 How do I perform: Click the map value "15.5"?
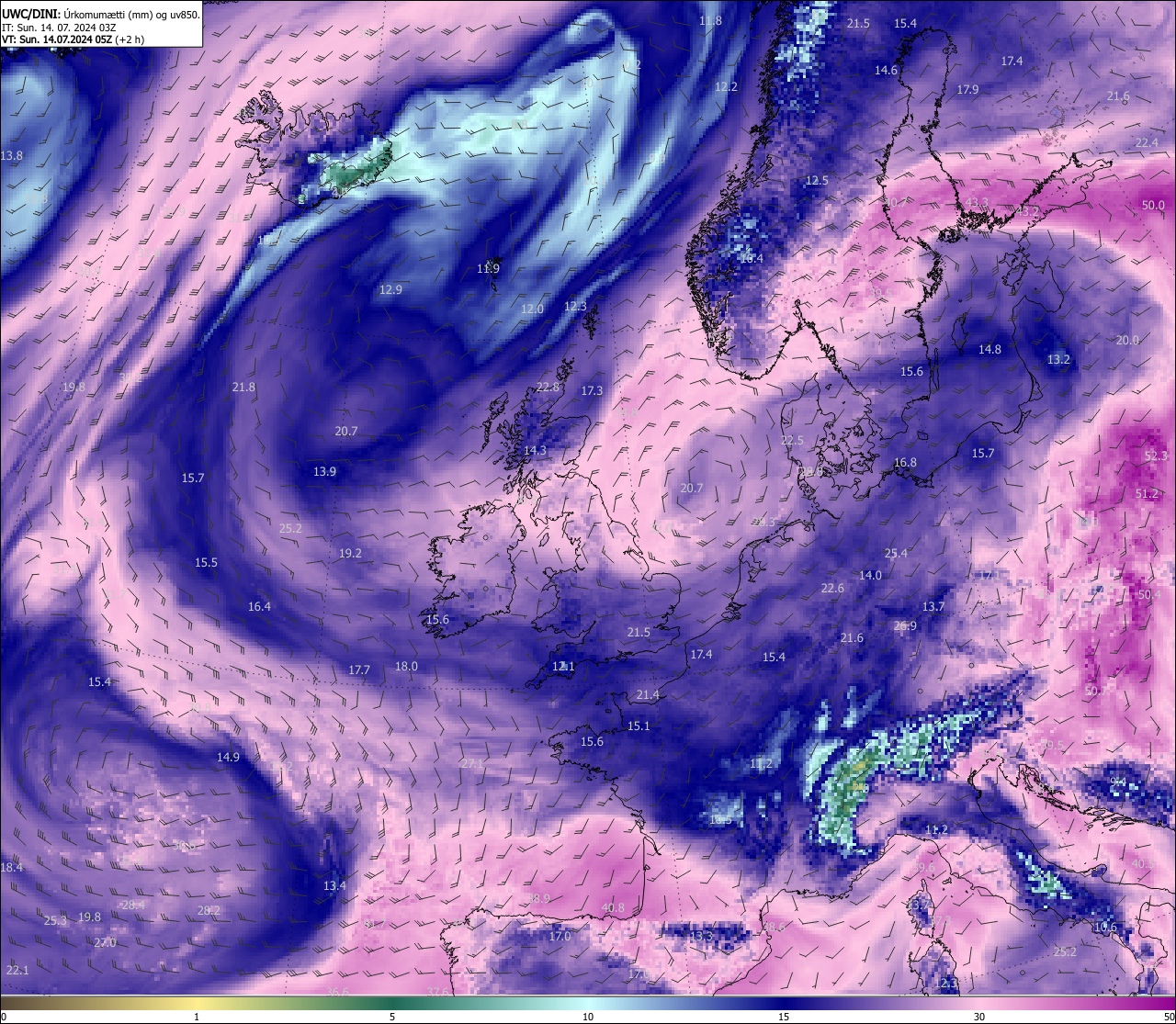click(206, 563)
